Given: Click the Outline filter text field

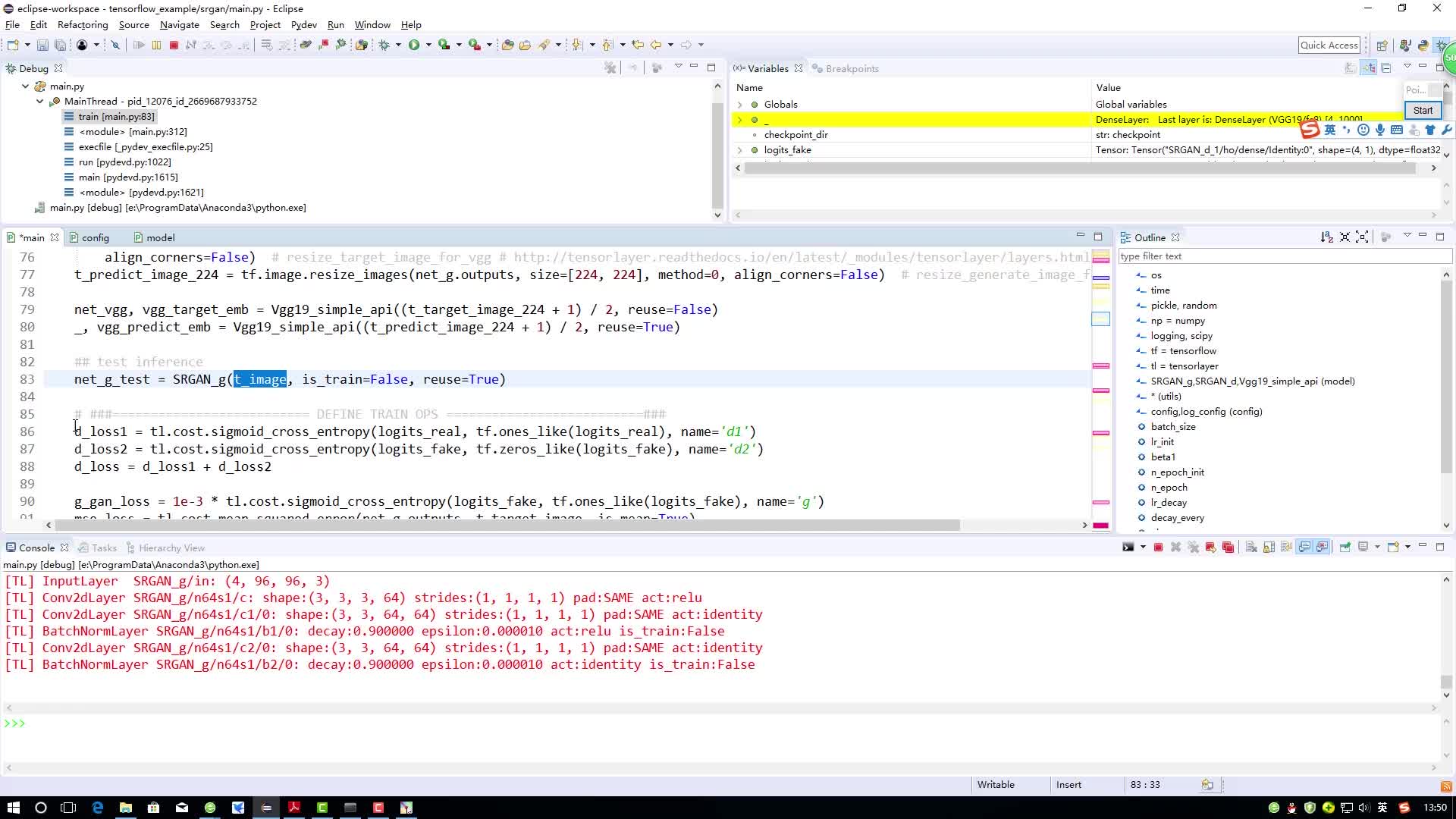Looking at the screenshot, I should (x=1284, y=256).
